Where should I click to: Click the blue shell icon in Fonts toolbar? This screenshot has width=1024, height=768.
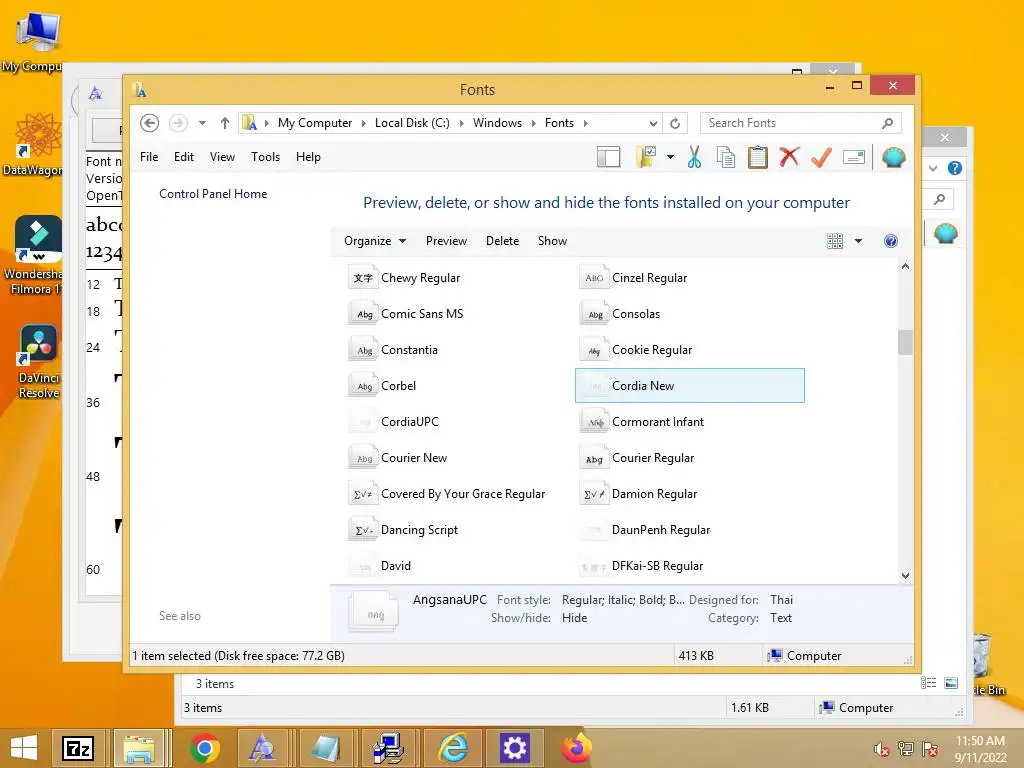893,157
